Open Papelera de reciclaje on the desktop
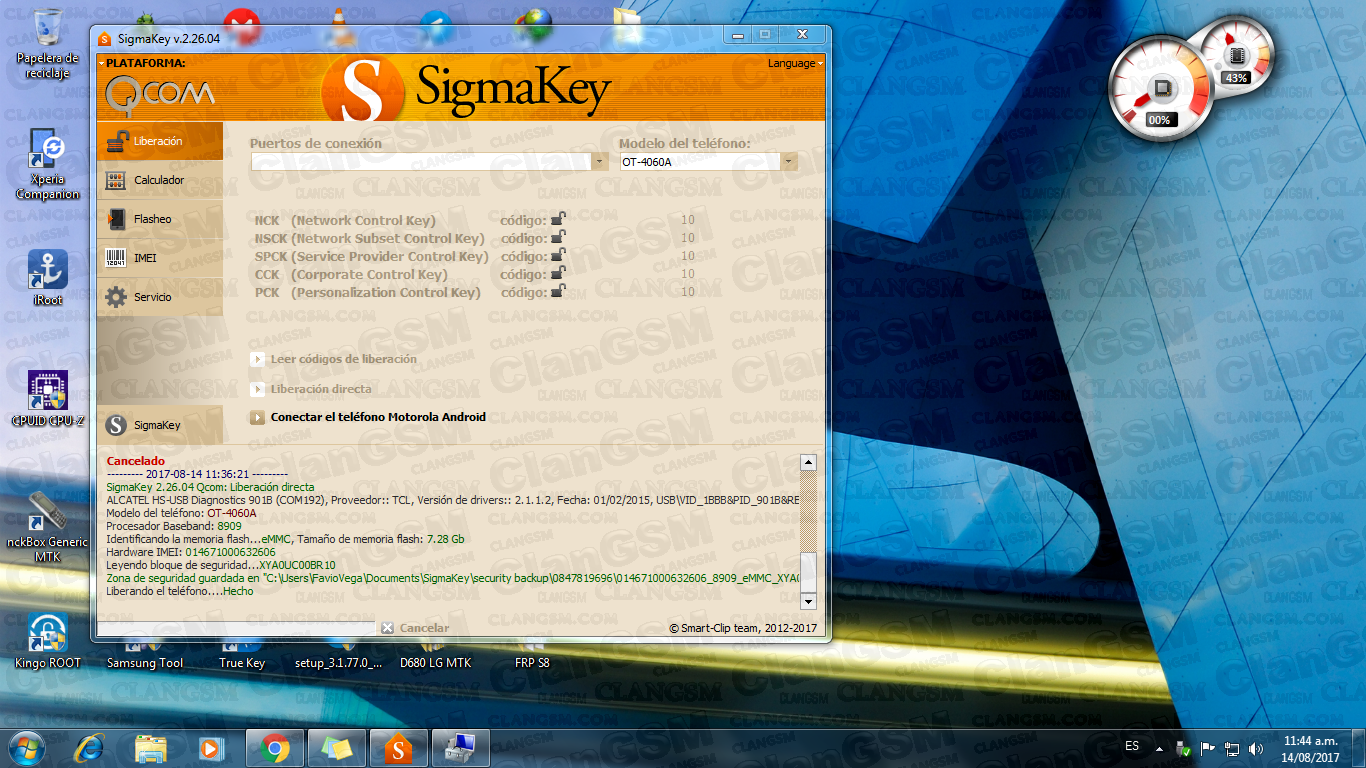Image resolution: width=1366 pixels, height=768 pixels. [x=48, y=43]
